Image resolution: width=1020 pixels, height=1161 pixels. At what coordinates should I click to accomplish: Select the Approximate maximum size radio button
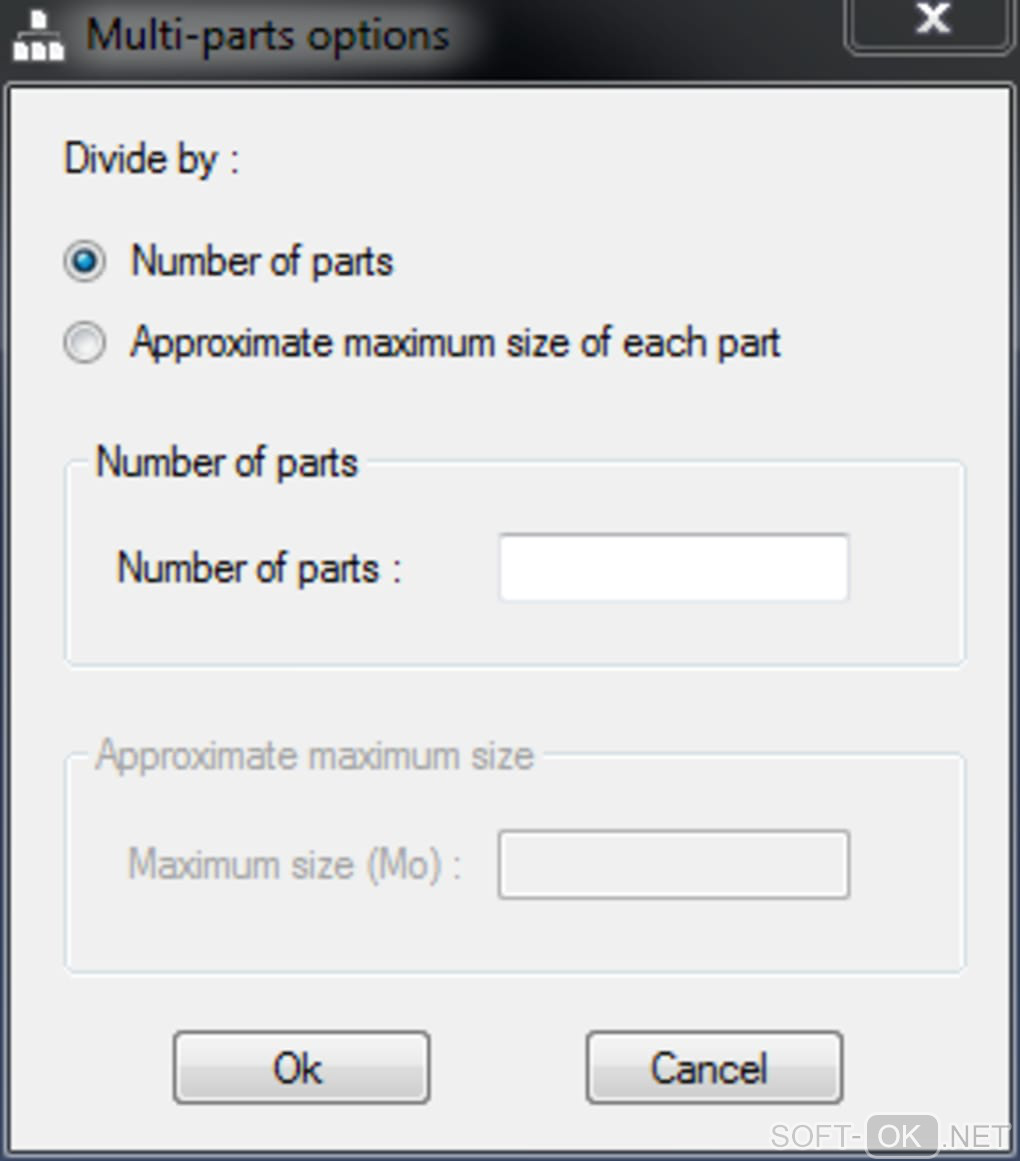click(84, 344)
